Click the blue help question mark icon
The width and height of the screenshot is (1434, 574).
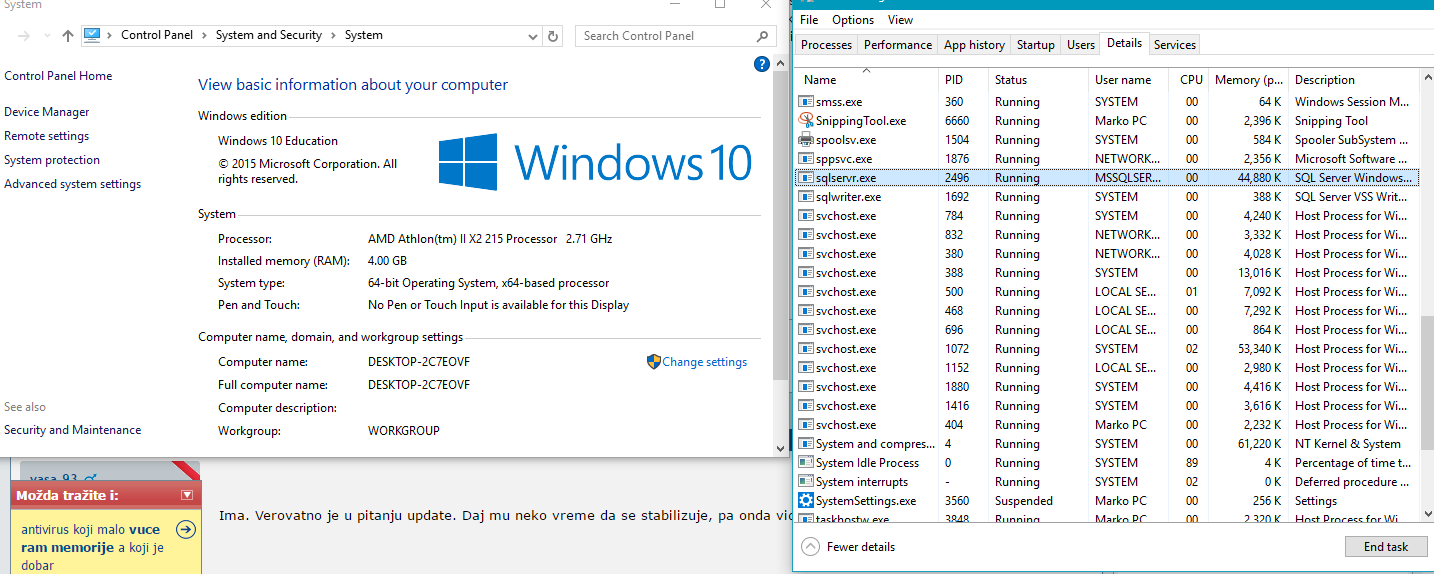(761, 64)
